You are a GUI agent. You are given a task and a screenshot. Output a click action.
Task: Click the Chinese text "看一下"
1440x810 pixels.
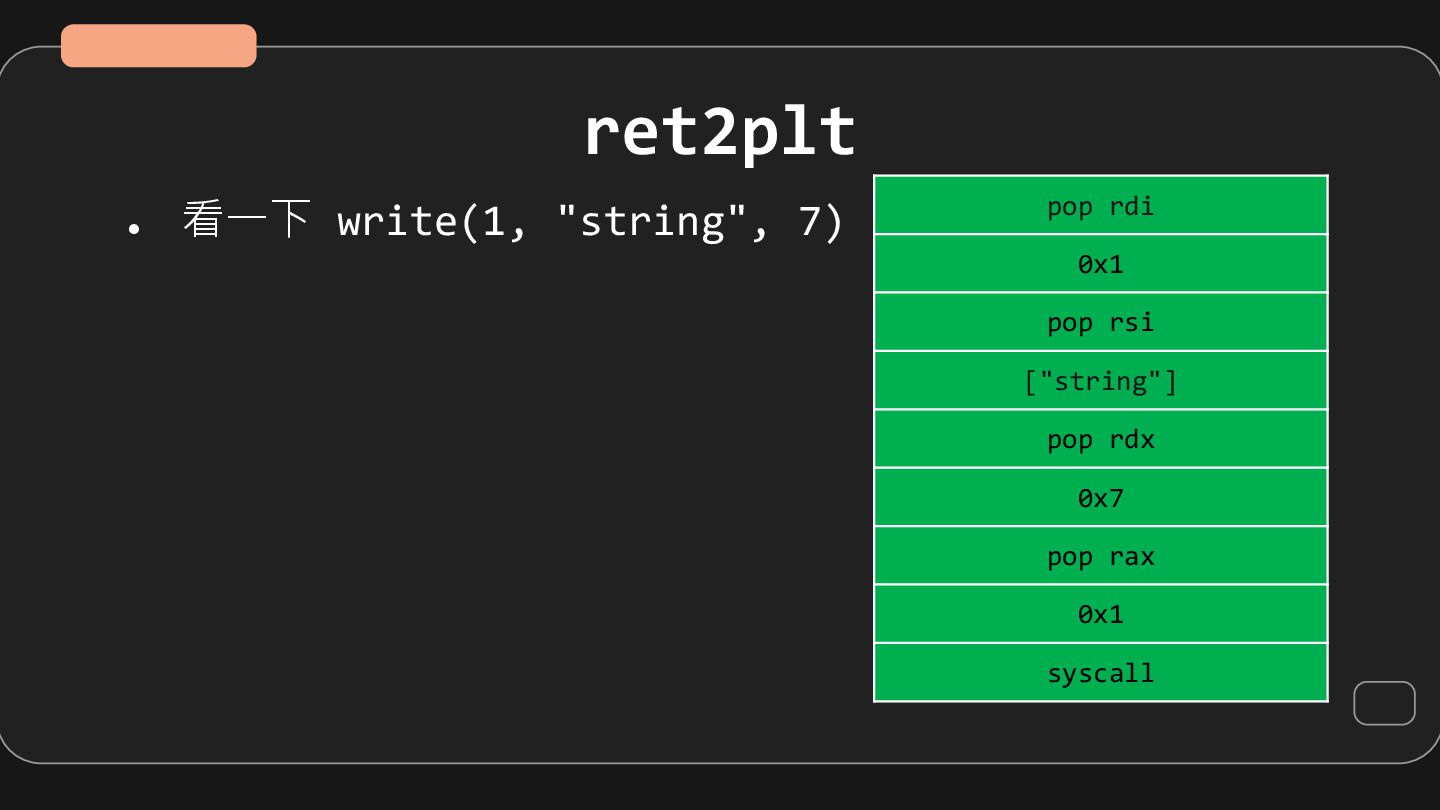(x=246, y=220)
